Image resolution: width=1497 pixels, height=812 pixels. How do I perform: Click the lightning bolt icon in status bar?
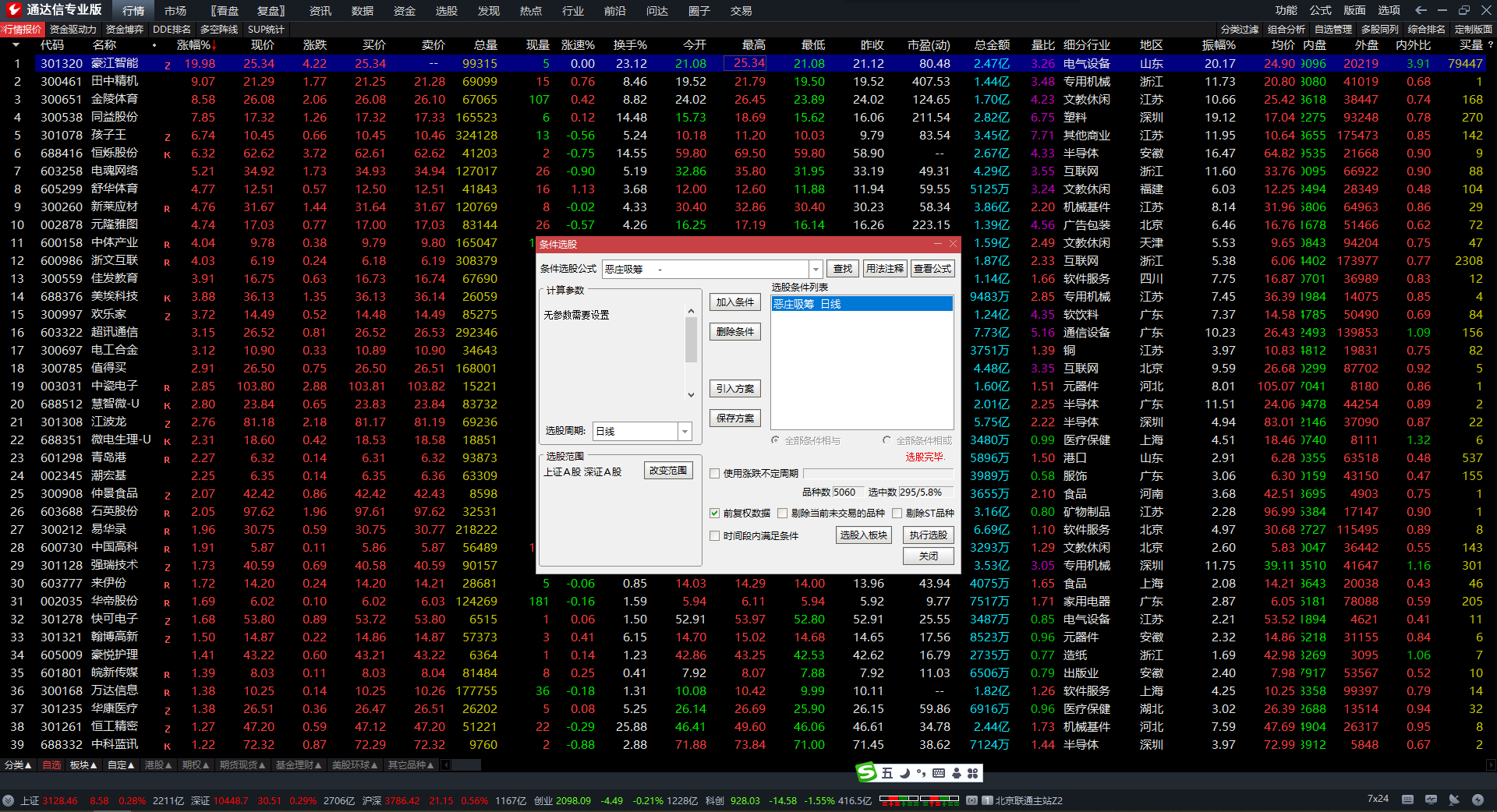point(1478,800)
